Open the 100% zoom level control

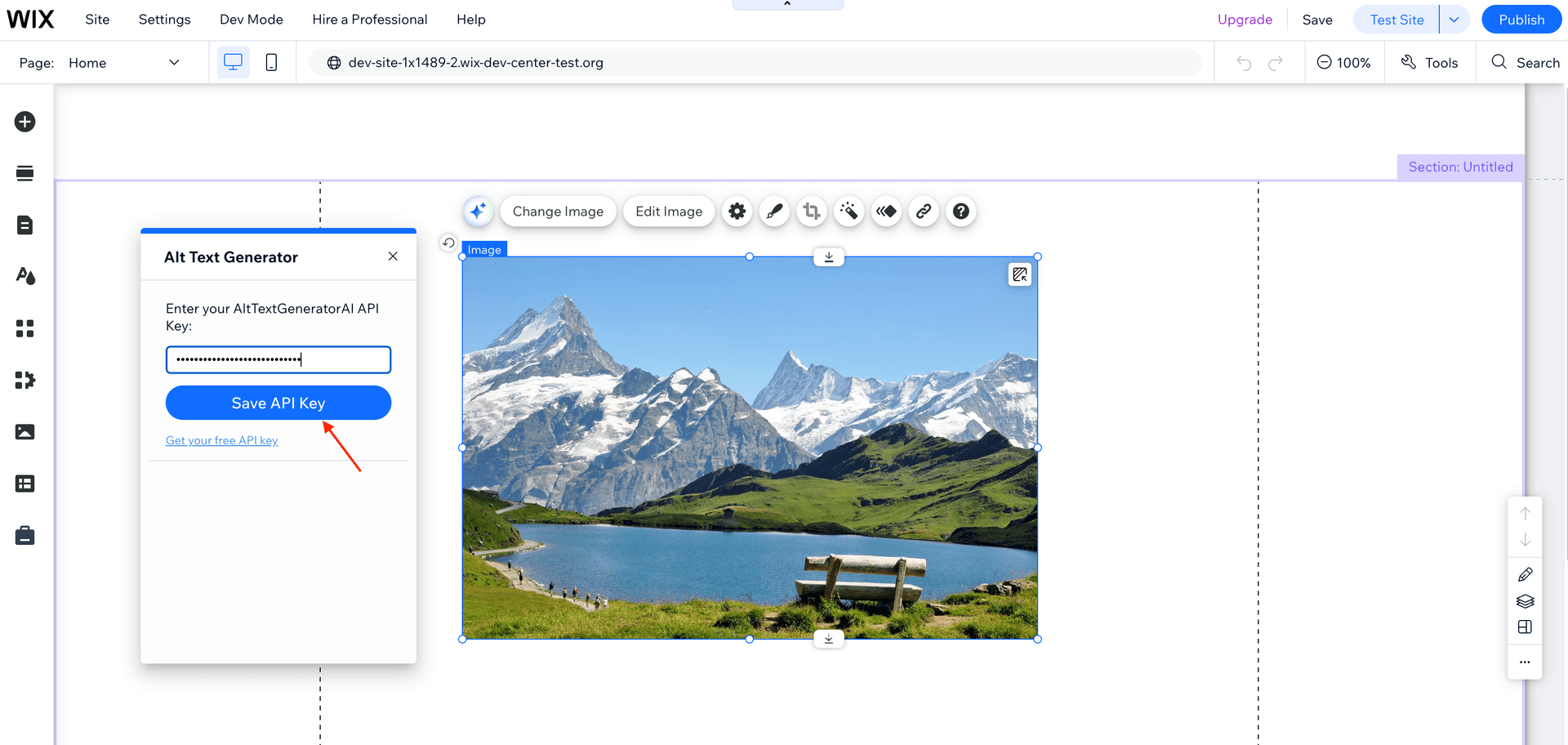[1344, 61]
